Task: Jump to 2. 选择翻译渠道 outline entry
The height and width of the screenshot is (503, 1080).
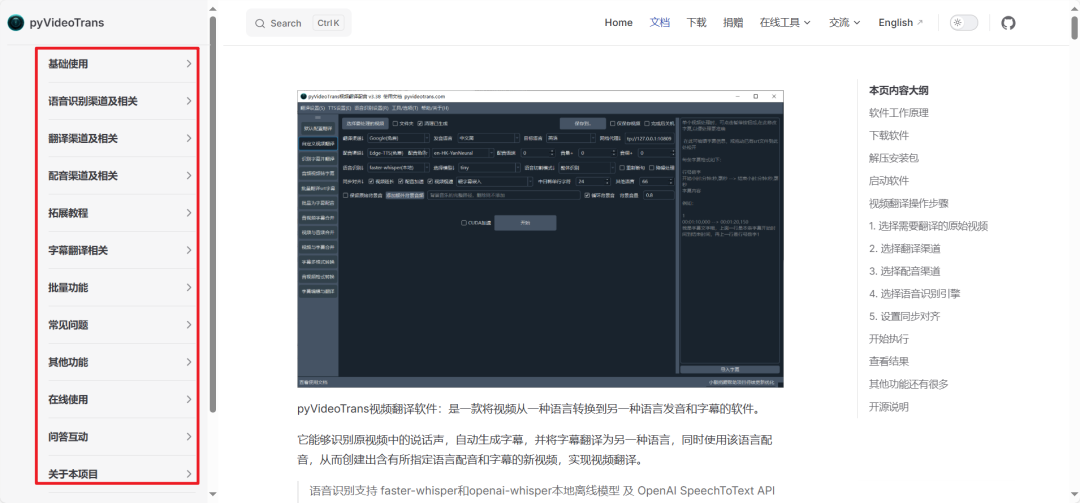Action: pyautogui.click(x=905, y=249)
